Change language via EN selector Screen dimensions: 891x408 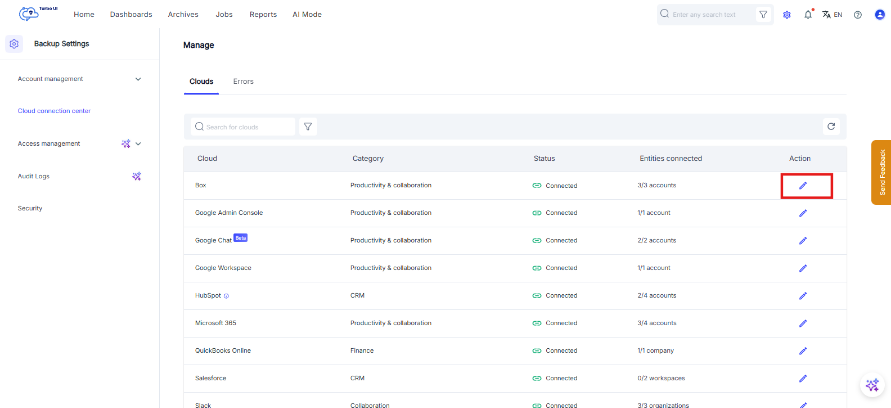tap(832, 15)
